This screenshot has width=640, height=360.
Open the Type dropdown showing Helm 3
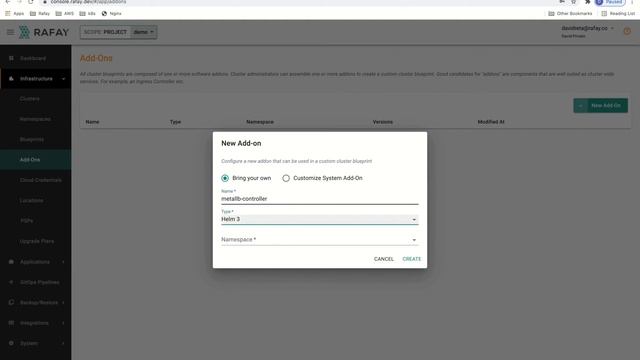click(320, 219)
